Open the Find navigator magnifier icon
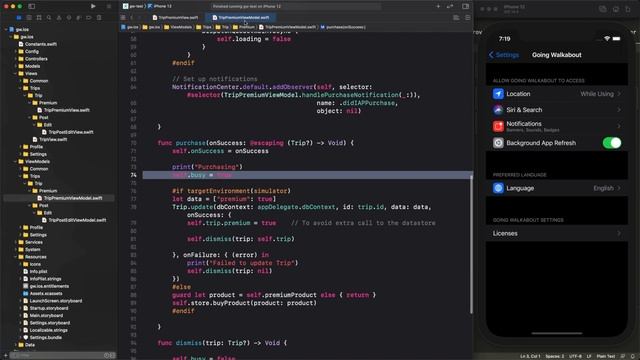The height and width of the screenshot is (360, 640). tap(49, 18)
